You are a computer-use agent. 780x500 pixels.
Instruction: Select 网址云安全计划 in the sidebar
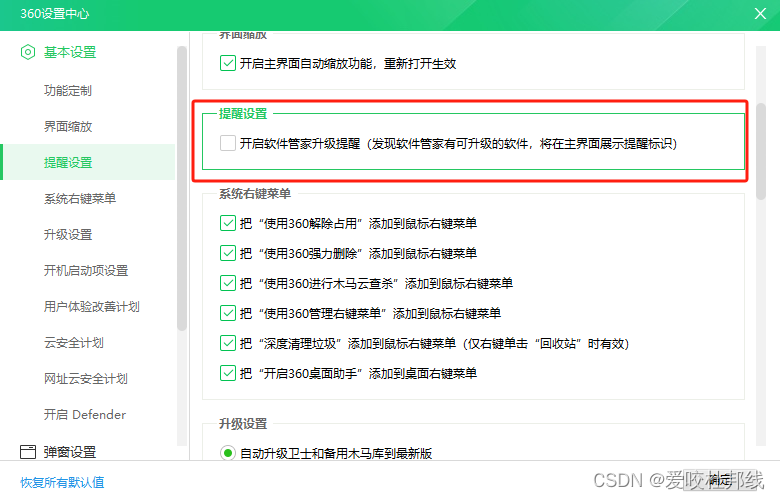pyautogui.click(x=86, y=379)
